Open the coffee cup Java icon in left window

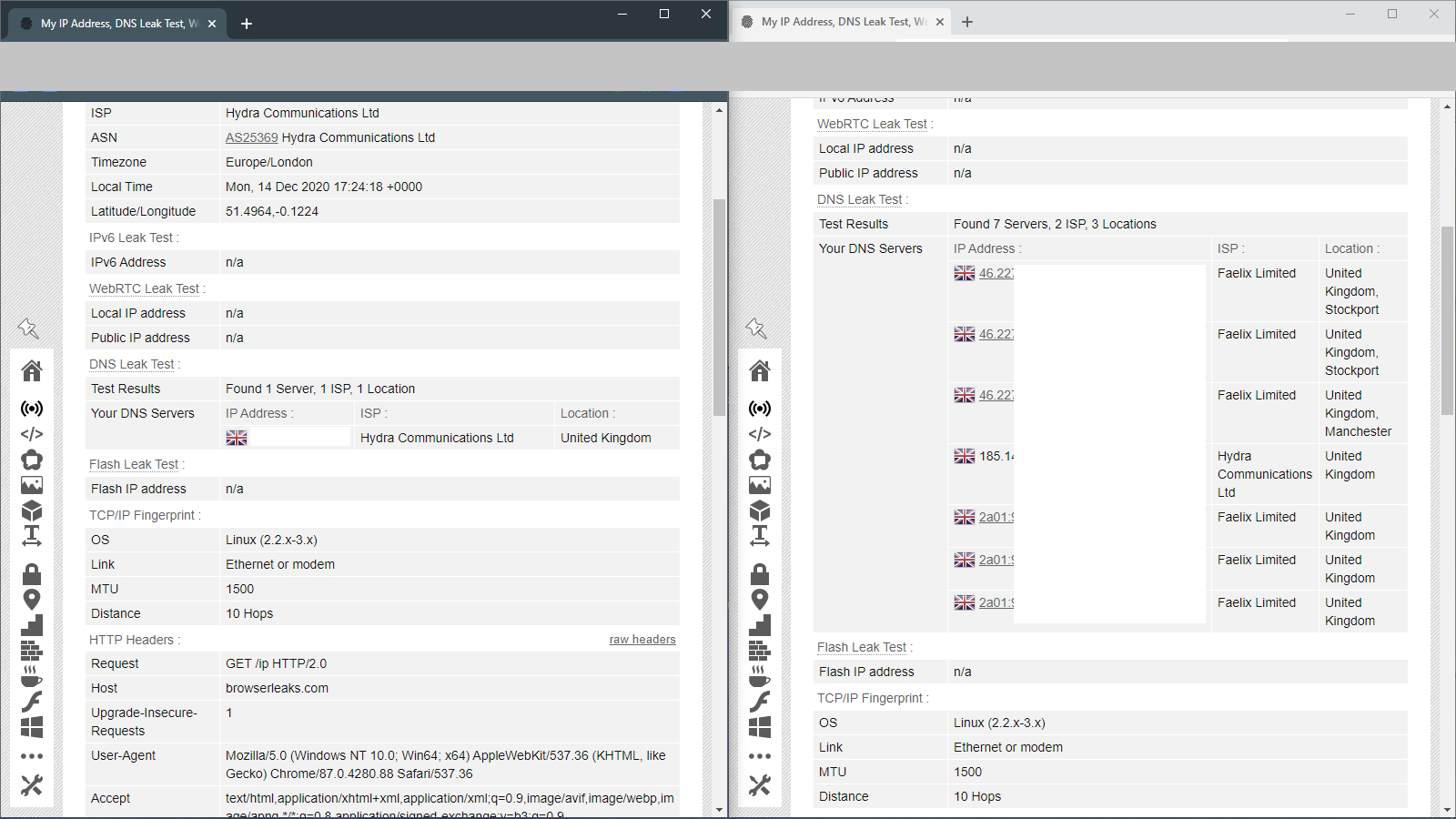pos(32,676)
